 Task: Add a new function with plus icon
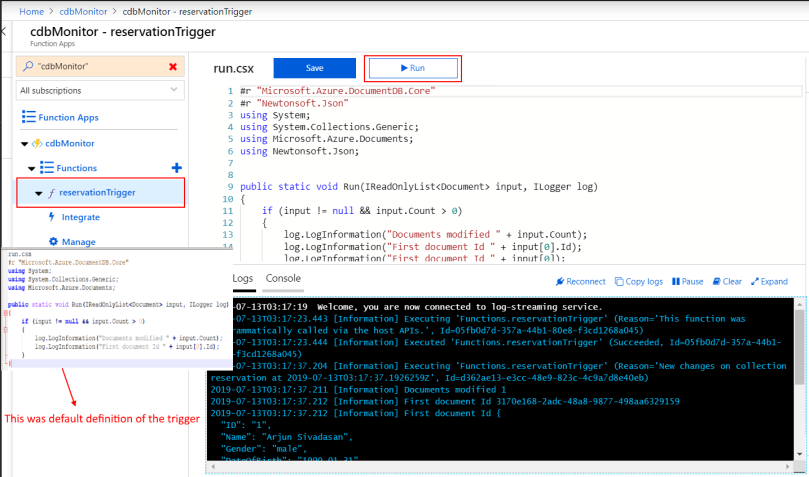coord(176,168)
